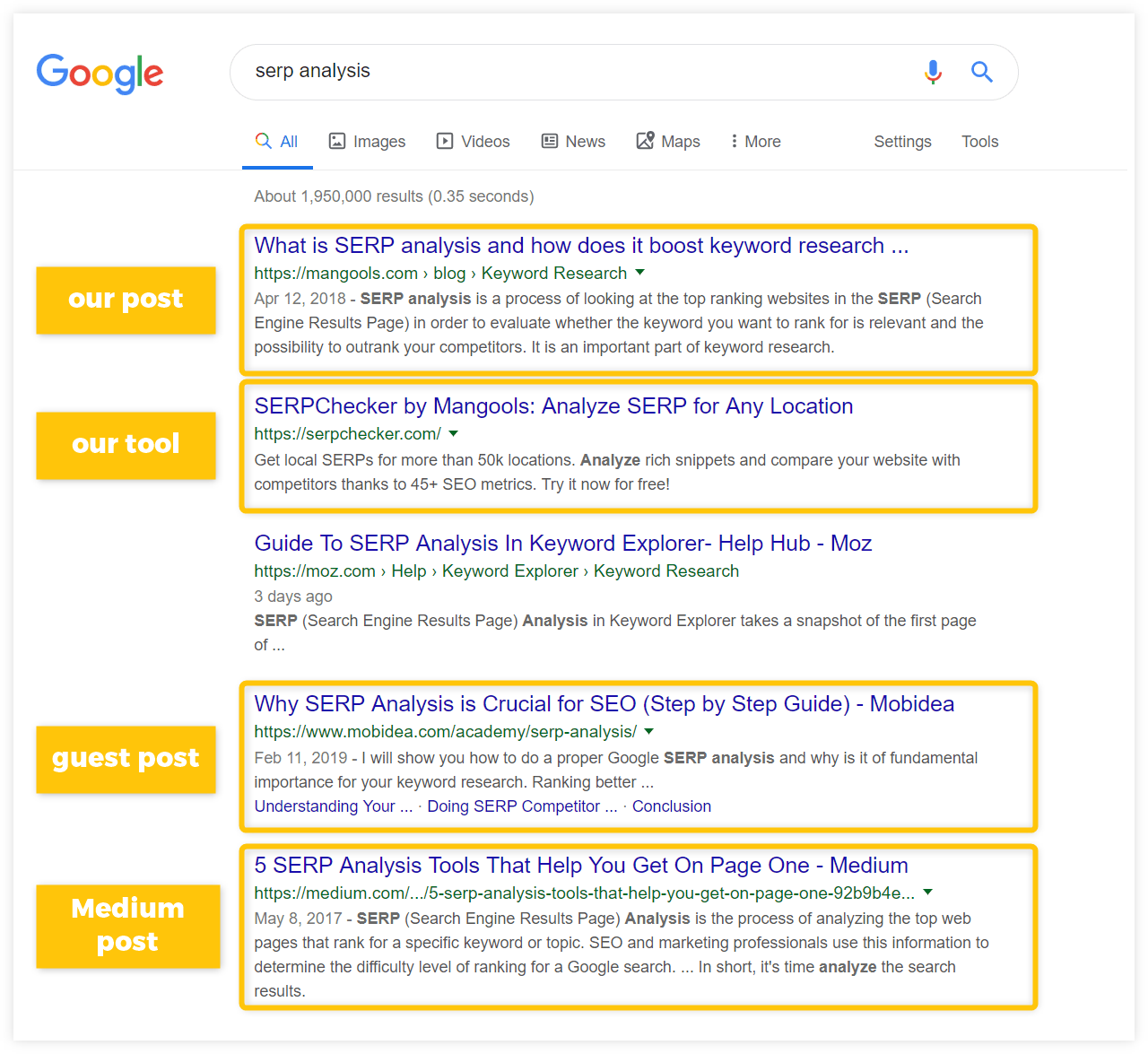Image resolution: width=1148 pixels, height=1054 pixels.
Task: Expand the mobidea.com result dropdown arrow
Action: click(649, 731)
